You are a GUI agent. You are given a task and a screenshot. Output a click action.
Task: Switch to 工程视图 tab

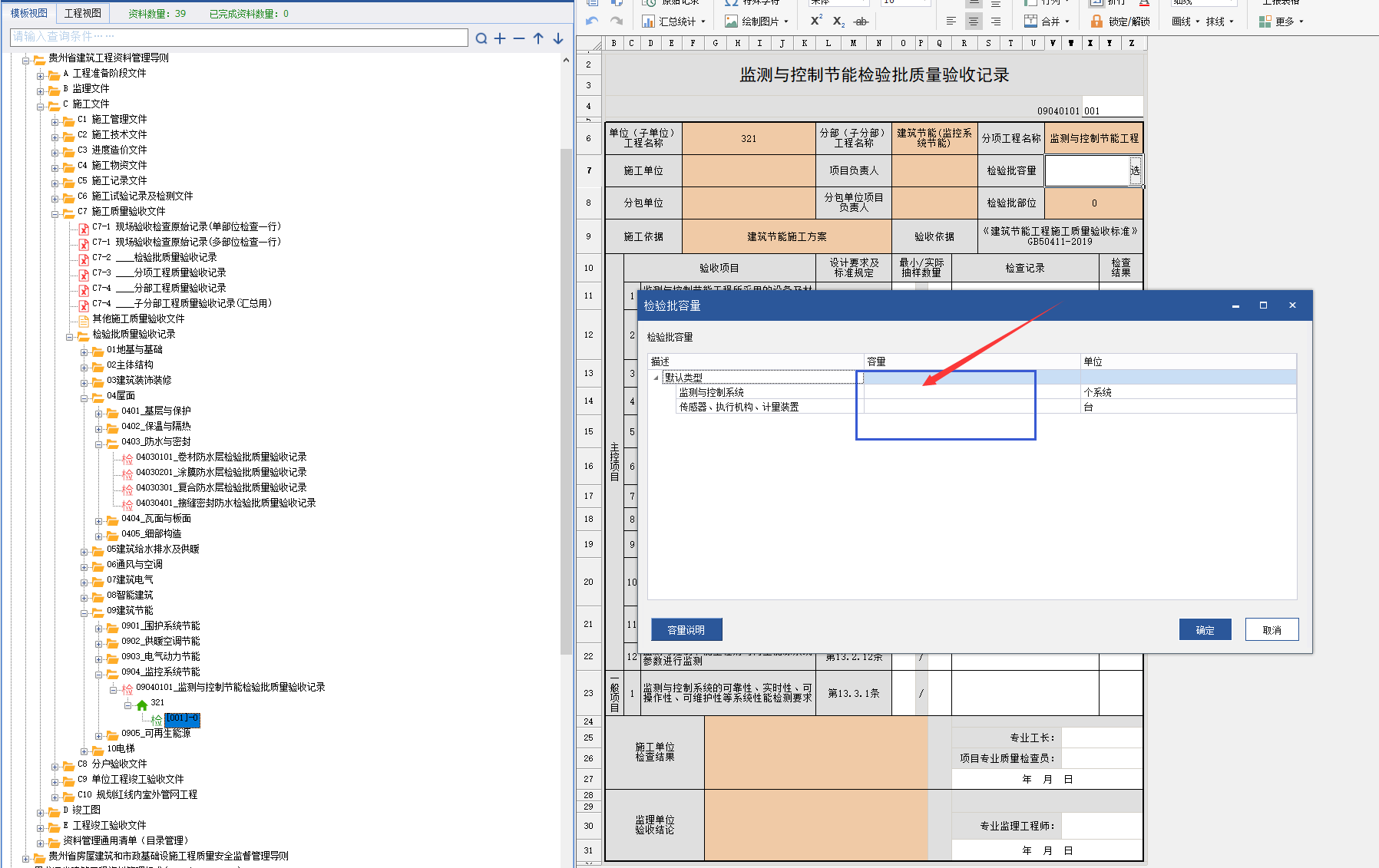(82, 13)
